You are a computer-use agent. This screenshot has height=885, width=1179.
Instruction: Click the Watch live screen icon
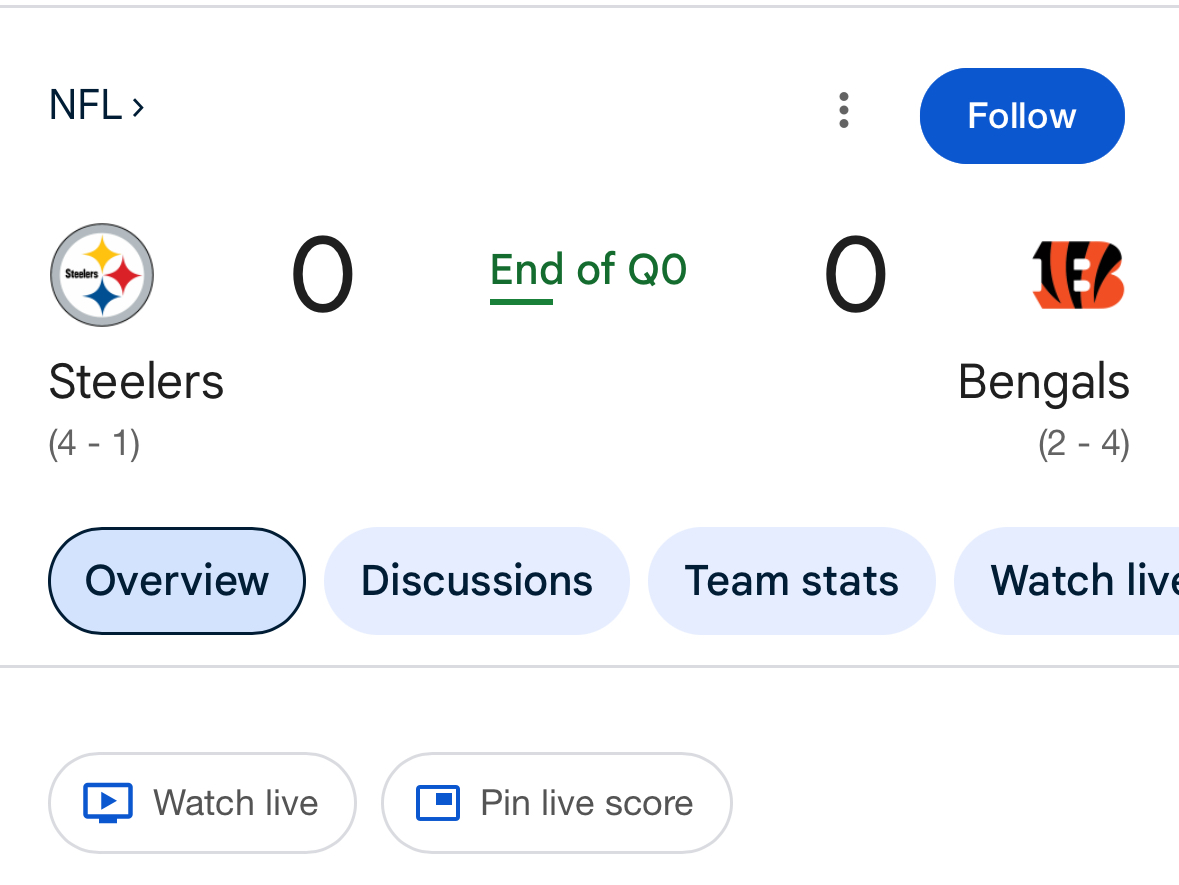[x=108, y=803]
